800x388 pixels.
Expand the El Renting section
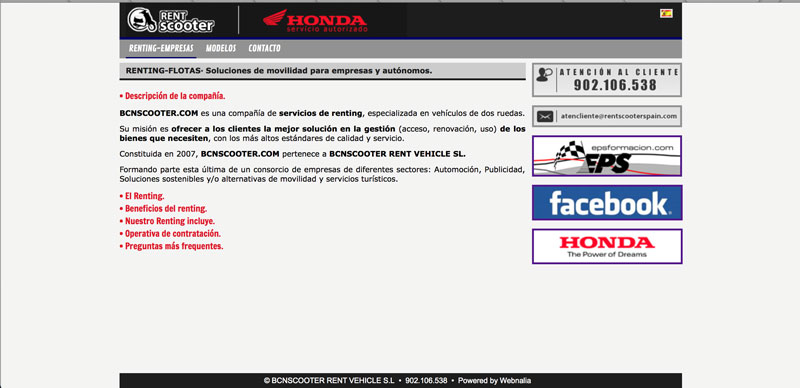[x=142, y=196]
